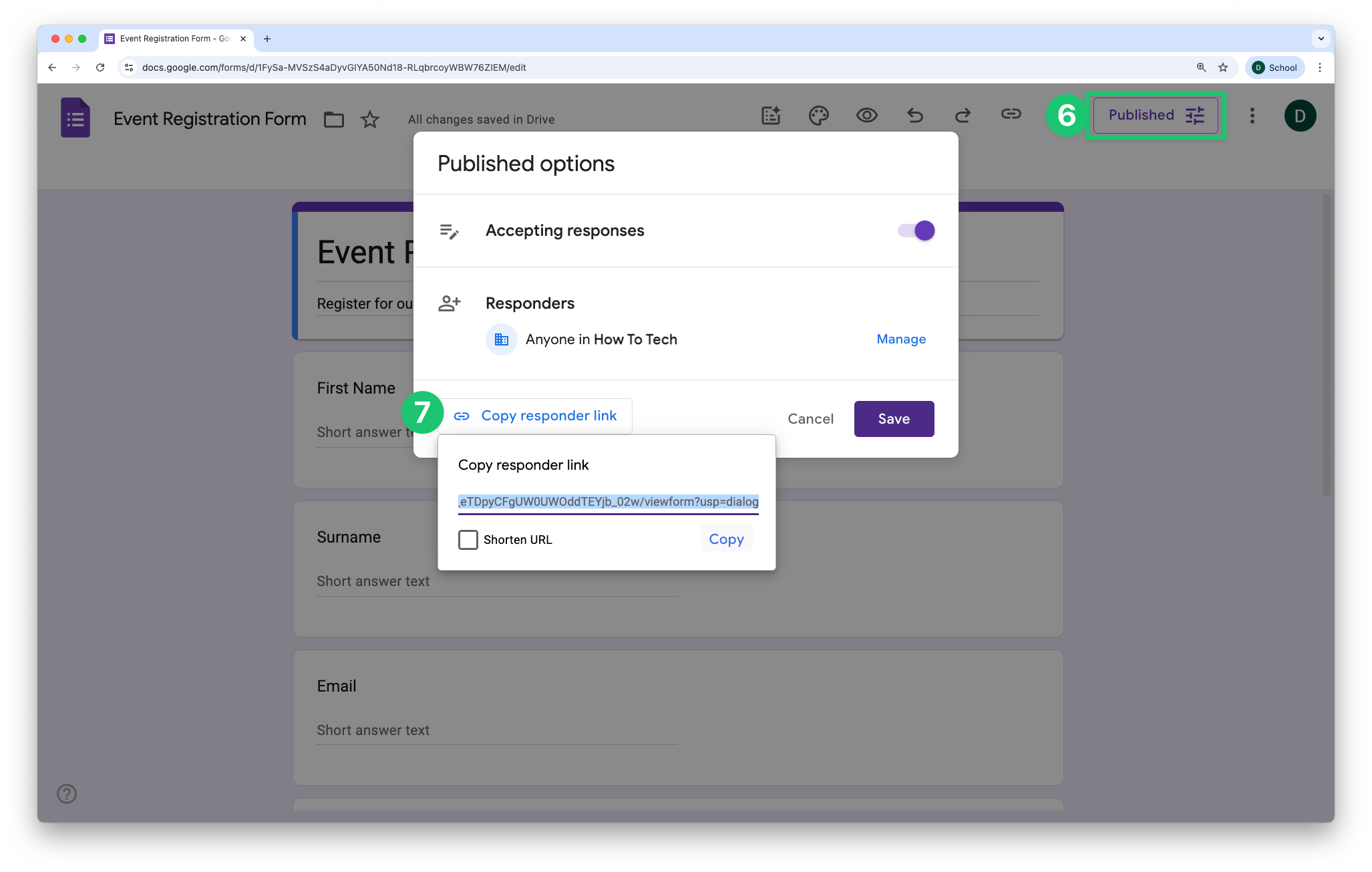
Task: Click the toolbar copy link icon
Action: [x=1011, y=114]
